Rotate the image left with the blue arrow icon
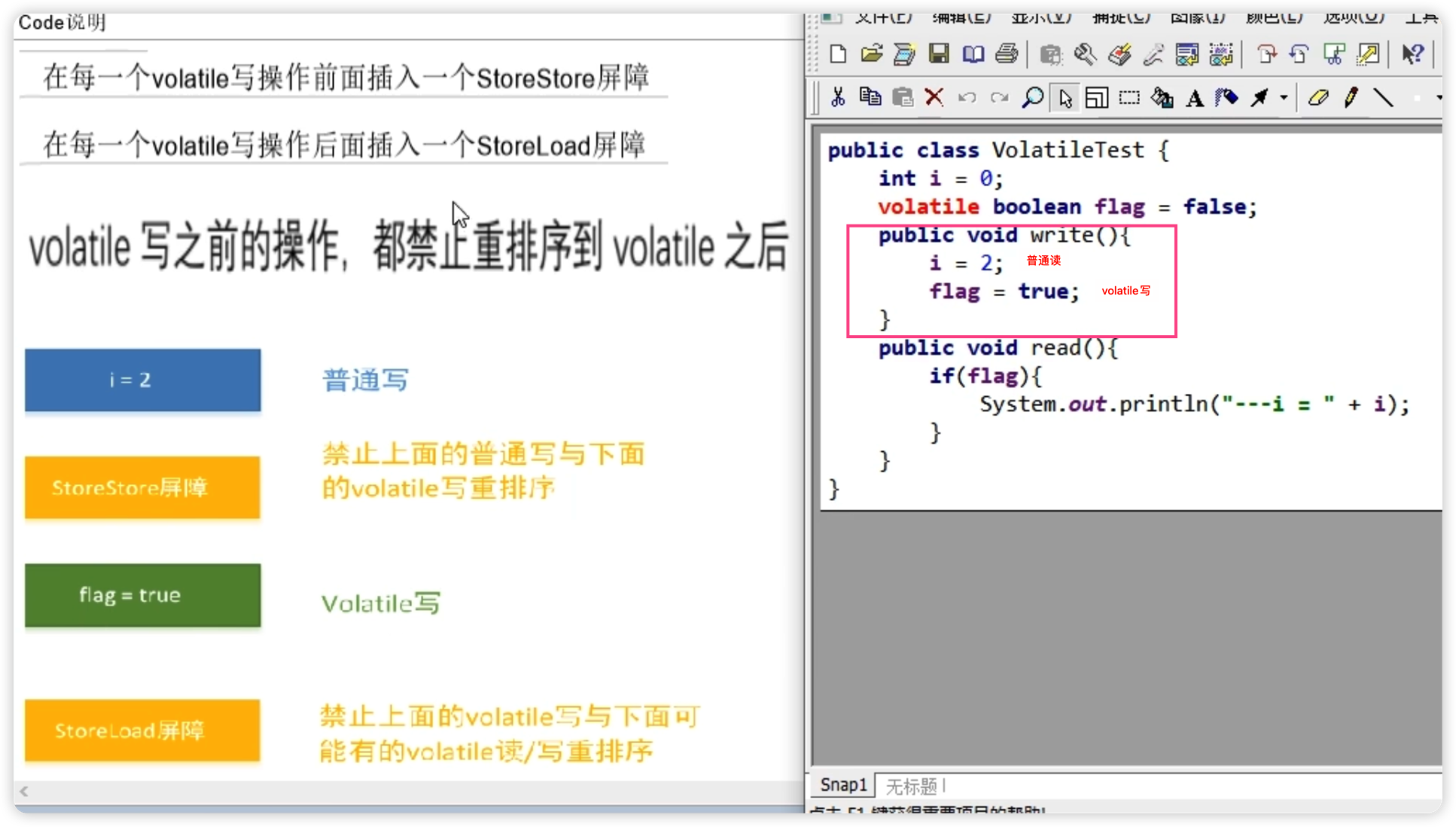The height and width of the screenshot is (827, 1456). point(1299,54)
